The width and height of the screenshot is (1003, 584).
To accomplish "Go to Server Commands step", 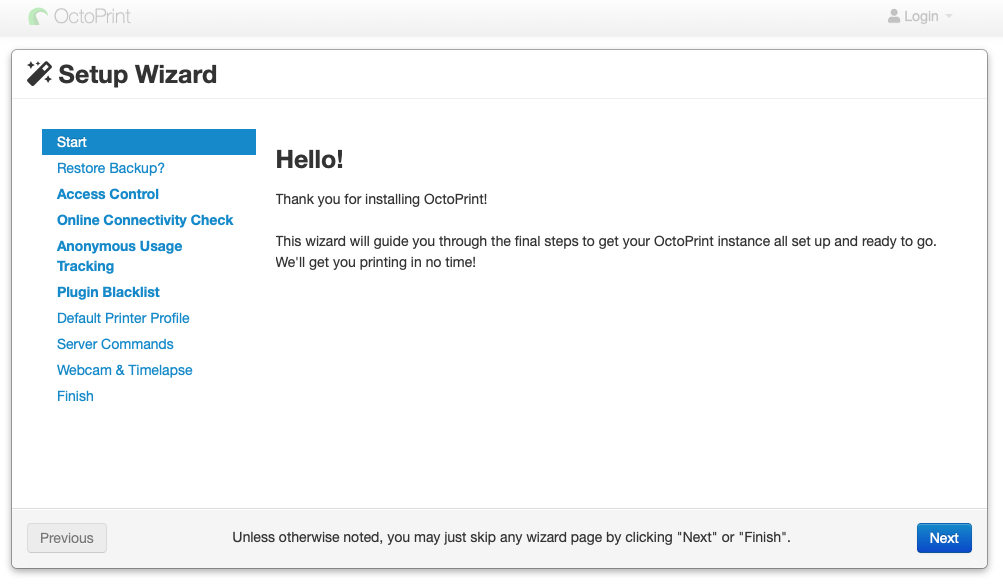I will (x=115, y=344).
